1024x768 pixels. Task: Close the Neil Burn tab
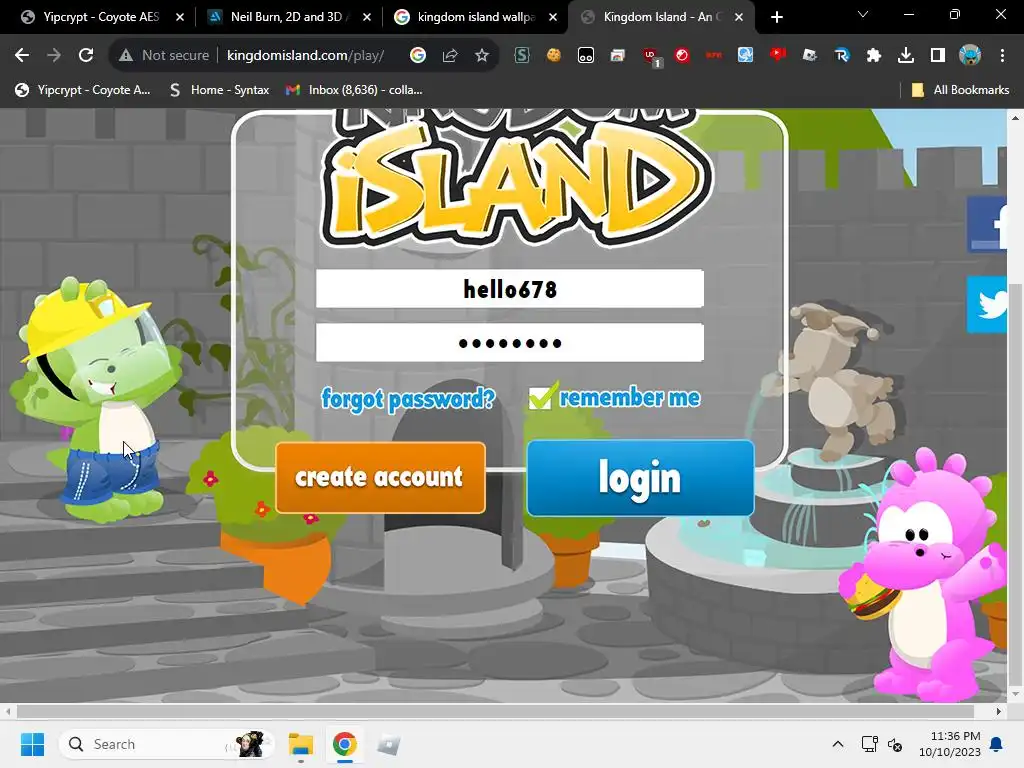pyautogui.click(x=366, y=17)
